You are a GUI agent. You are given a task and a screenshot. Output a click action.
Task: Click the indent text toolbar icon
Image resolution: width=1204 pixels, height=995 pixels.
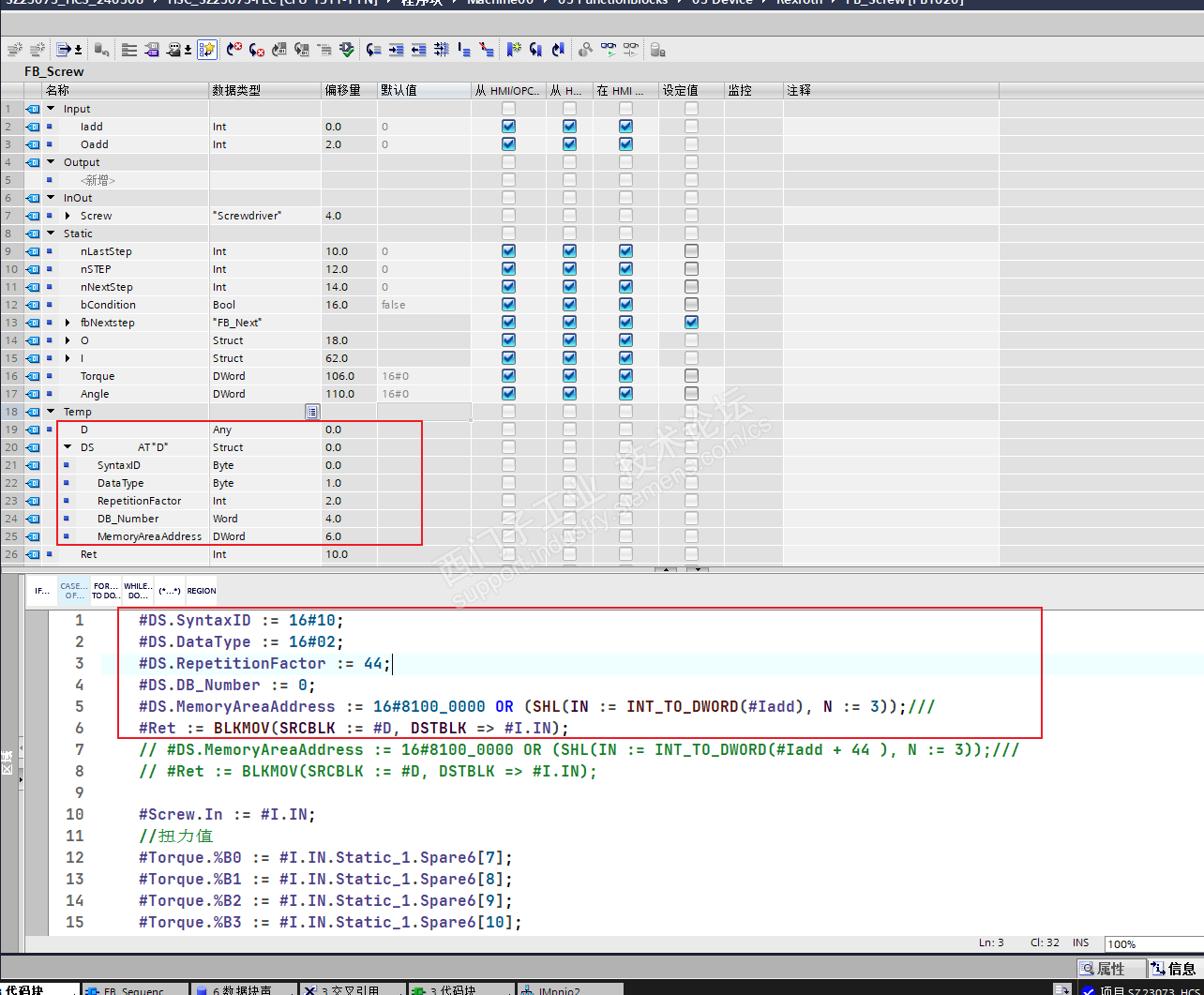point(397,50)
